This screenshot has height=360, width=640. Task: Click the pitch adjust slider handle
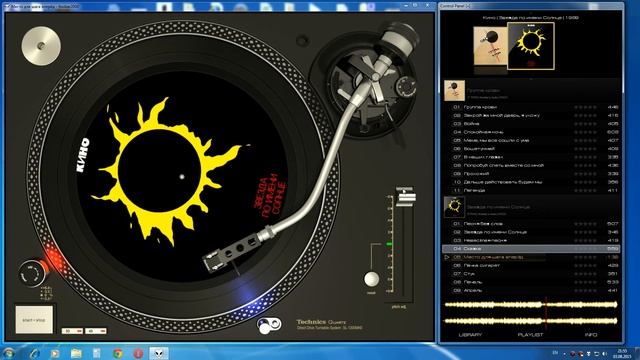pyautogui.click(x=406, y=197)
